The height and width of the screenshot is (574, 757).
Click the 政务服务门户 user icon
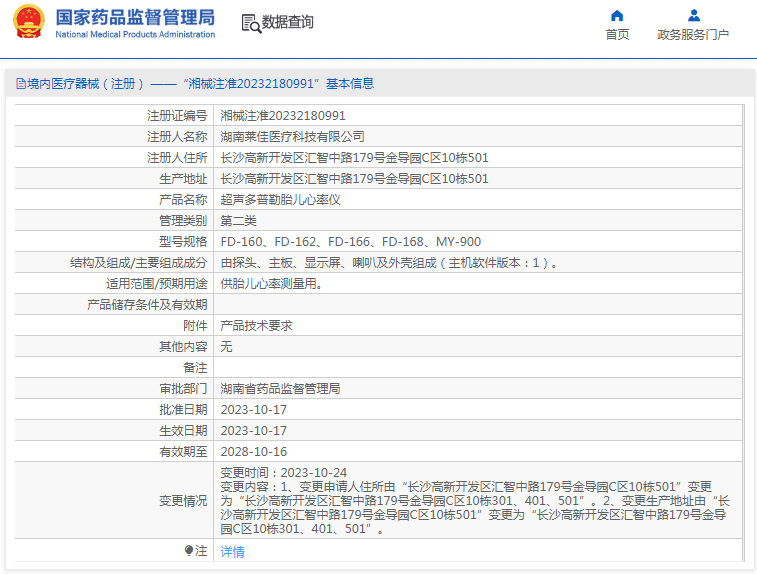tap(694, 16)
